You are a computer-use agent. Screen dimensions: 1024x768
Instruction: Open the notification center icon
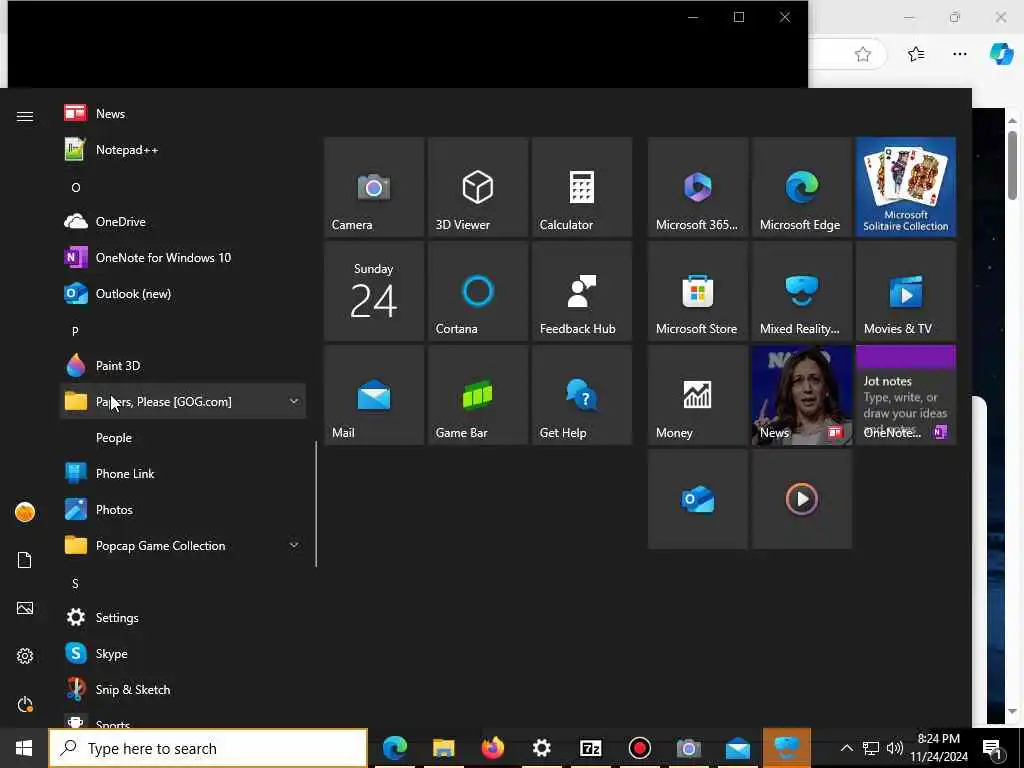[993, 748]
